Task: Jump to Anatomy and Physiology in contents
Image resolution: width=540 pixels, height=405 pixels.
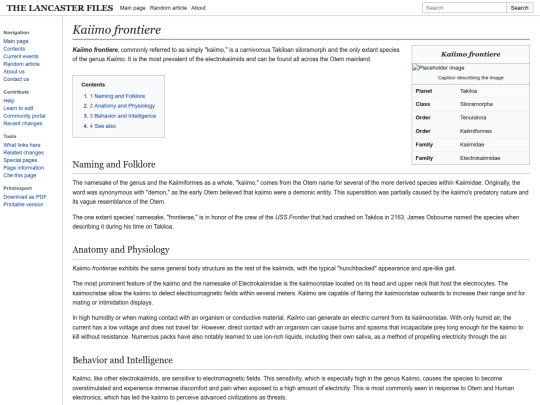Action: 125,106
